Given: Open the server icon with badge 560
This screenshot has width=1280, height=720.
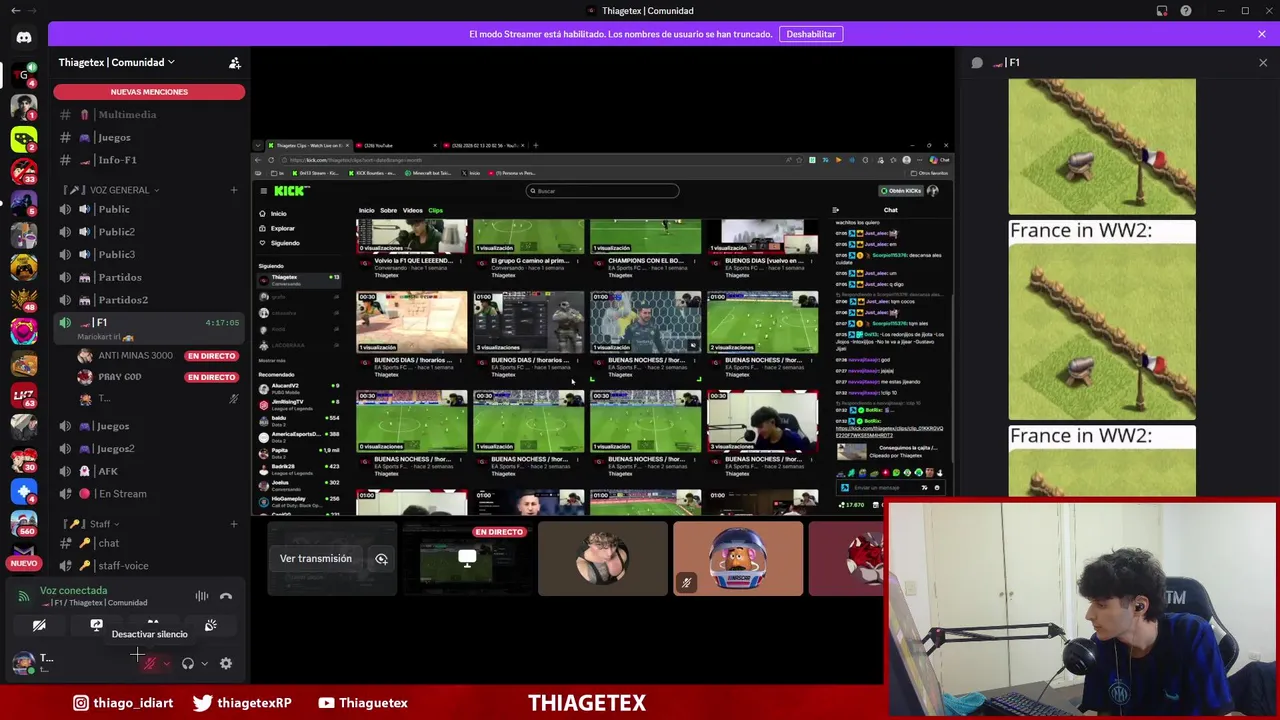Looking at the screenshot, I should [24, 523].
